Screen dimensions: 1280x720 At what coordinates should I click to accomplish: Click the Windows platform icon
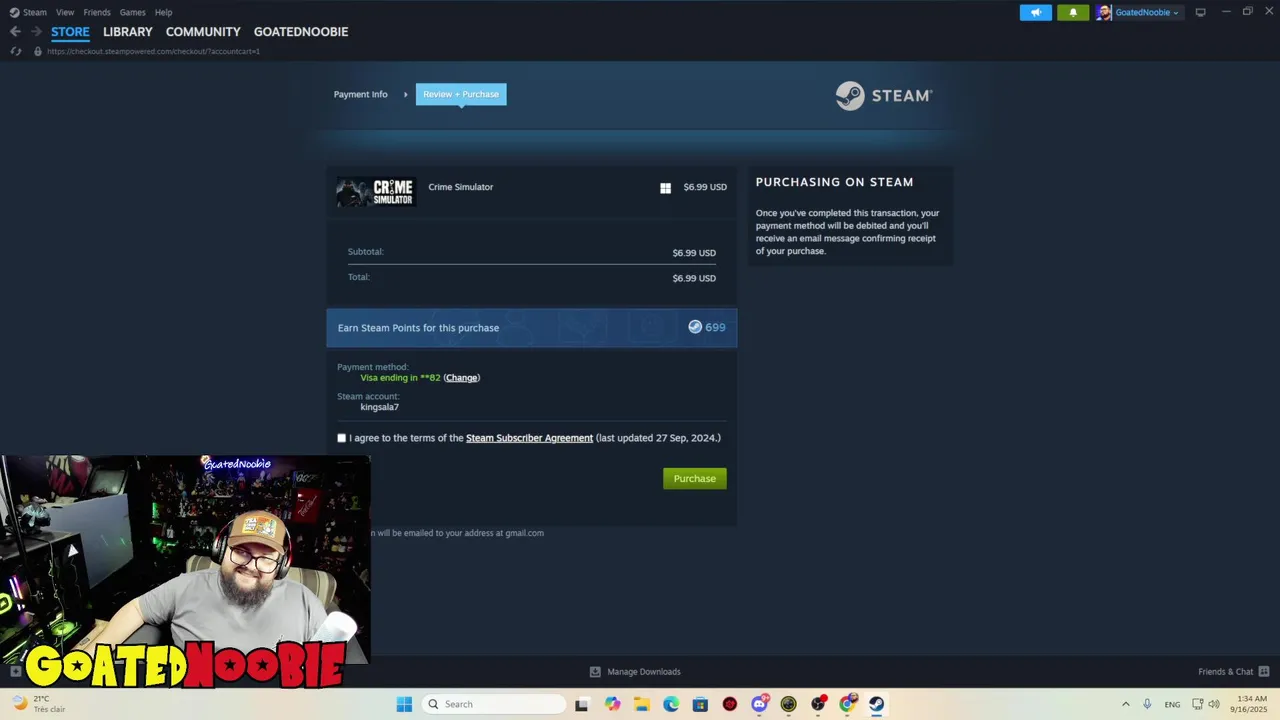pos(665,188)
